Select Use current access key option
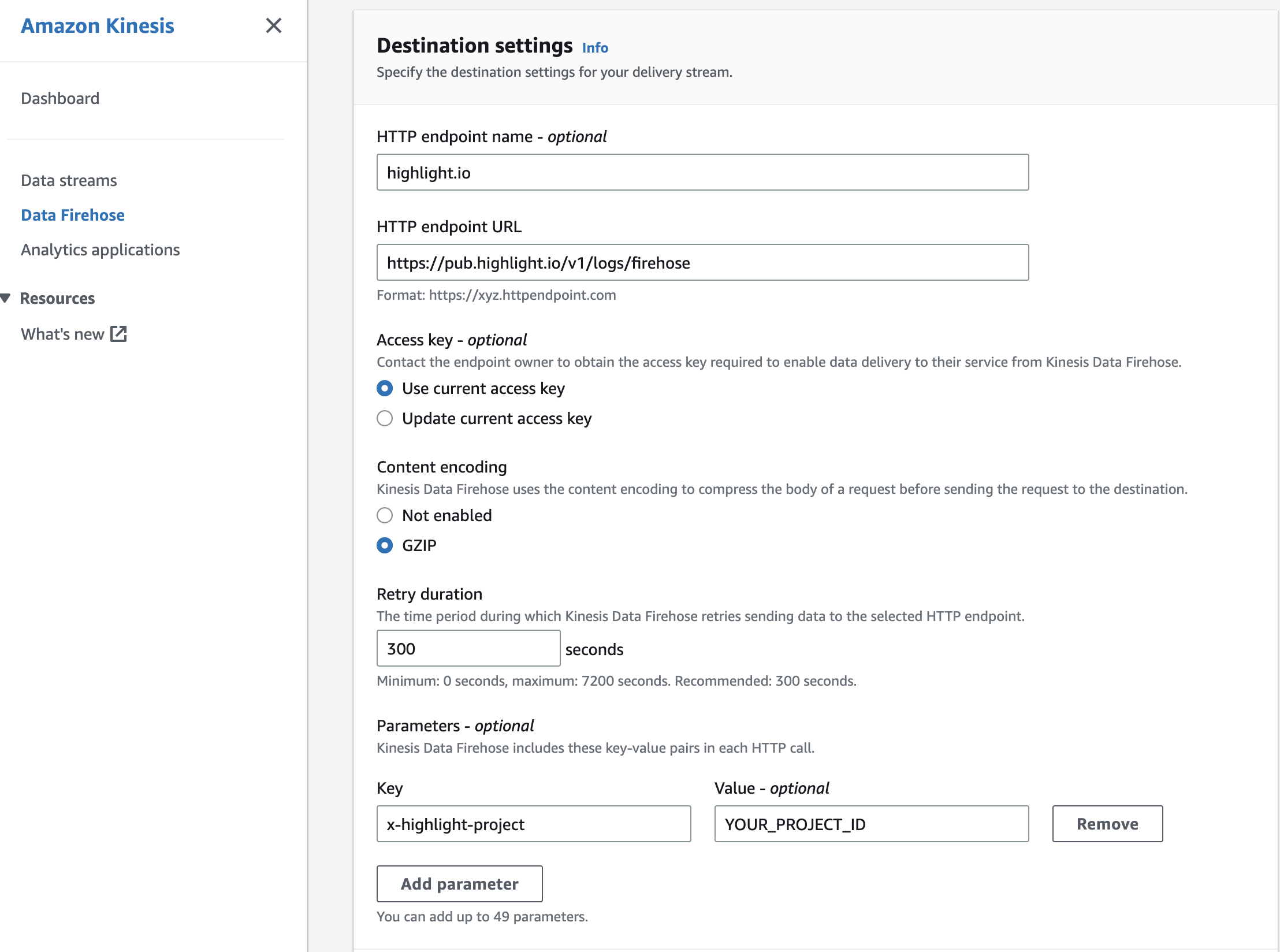 [385, 388]
